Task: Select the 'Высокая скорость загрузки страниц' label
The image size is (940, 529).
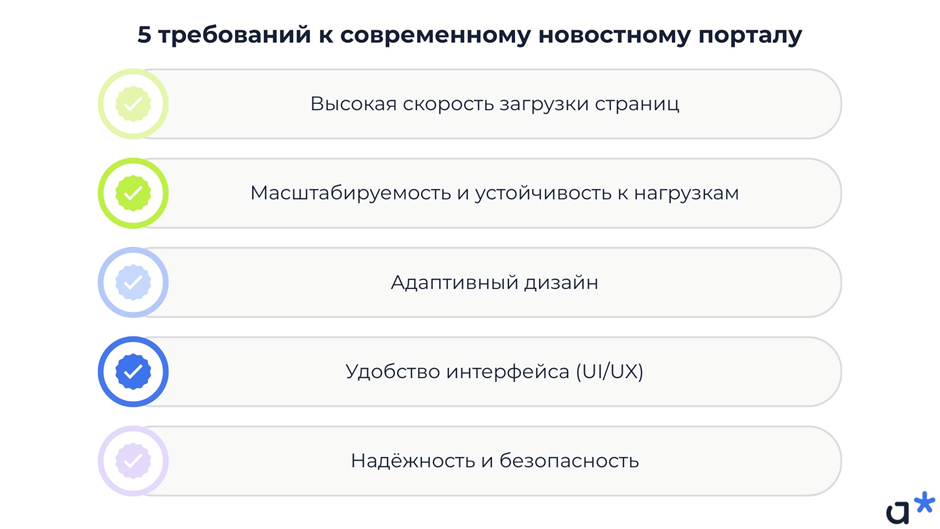Action: click(494, 104)
